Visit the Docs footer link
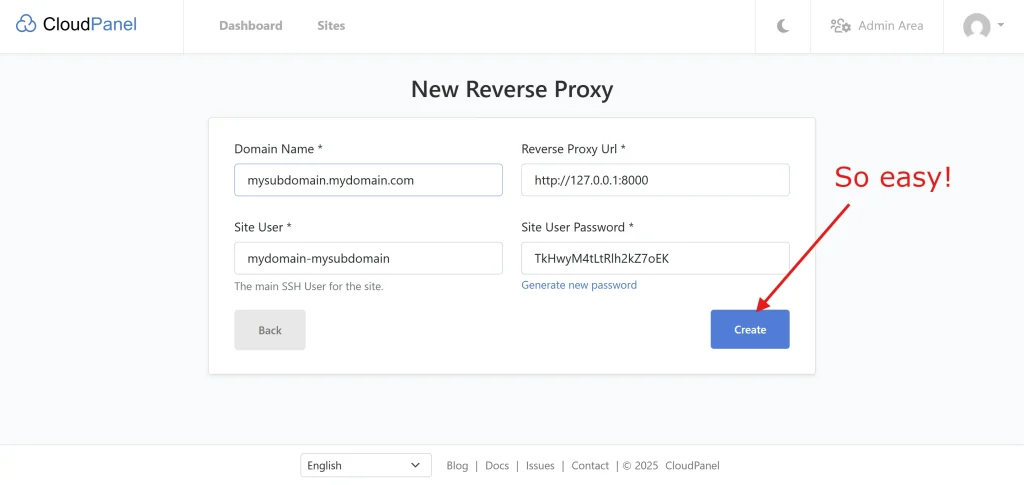This screenshot has width=1024, height=485. 497,466
